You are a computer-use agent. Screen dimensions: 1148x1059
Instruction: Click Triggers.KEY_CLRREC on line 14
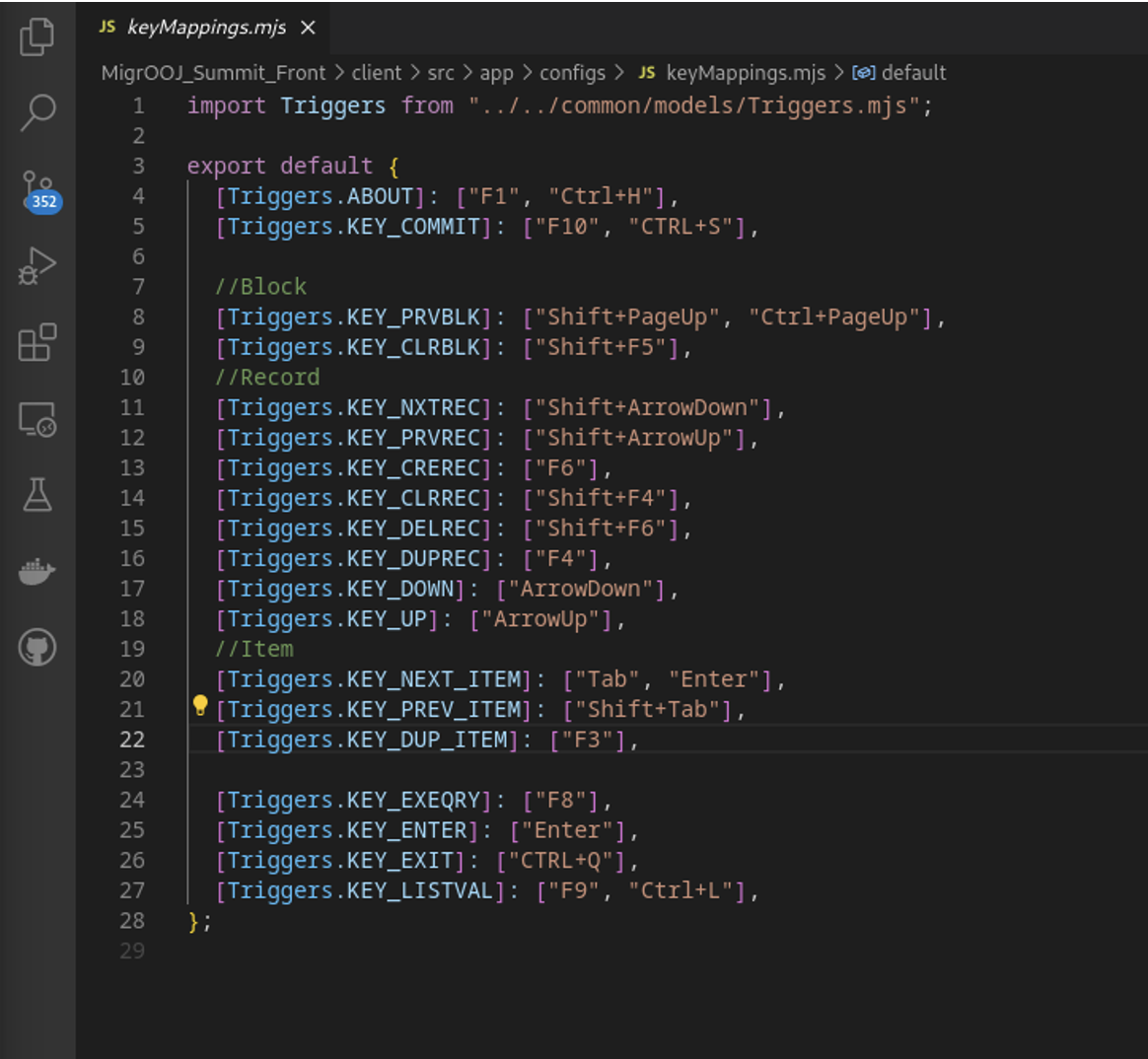pyautogui.click(x=354, y=498)
